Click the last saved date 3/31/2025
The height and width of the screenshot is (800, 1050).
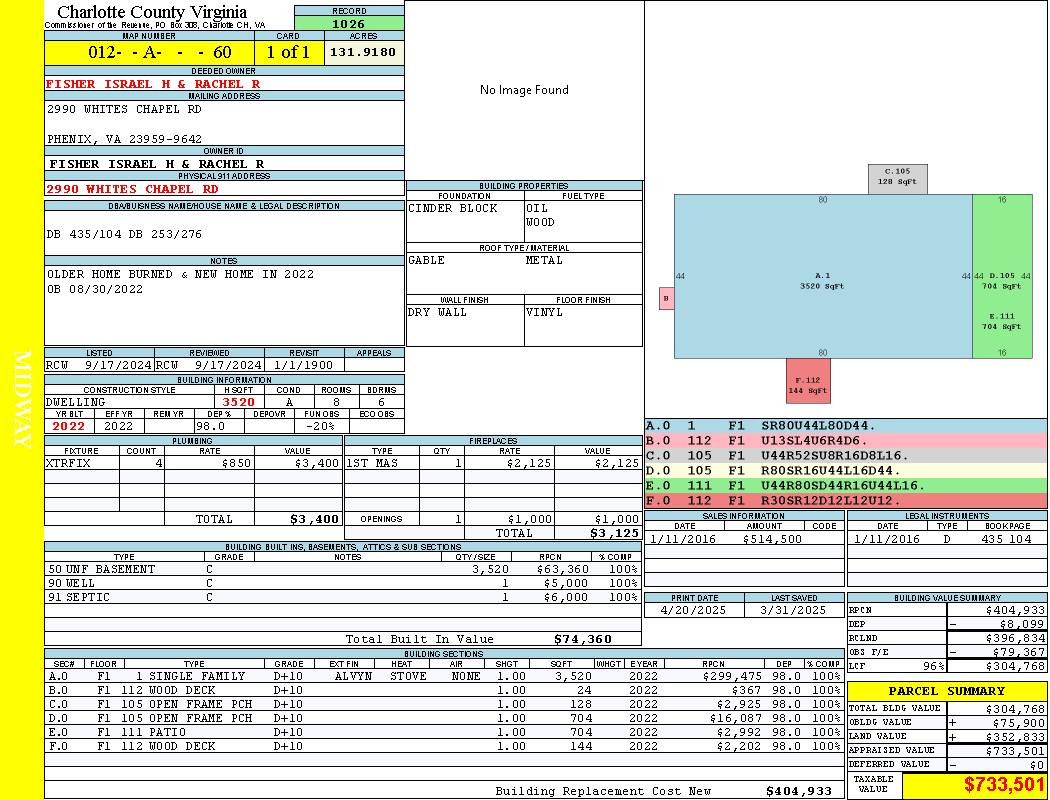click(793, 611)
